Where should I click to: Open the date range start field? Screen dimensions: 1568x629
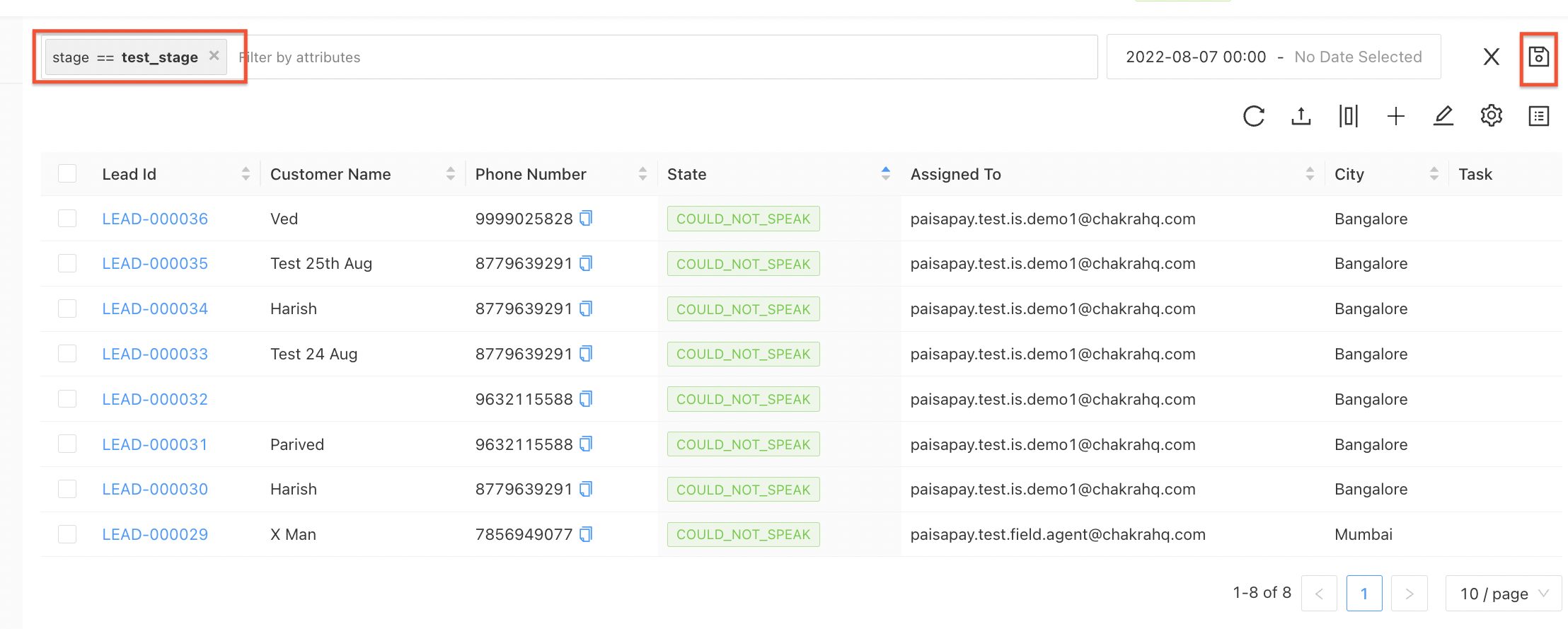1195,57
